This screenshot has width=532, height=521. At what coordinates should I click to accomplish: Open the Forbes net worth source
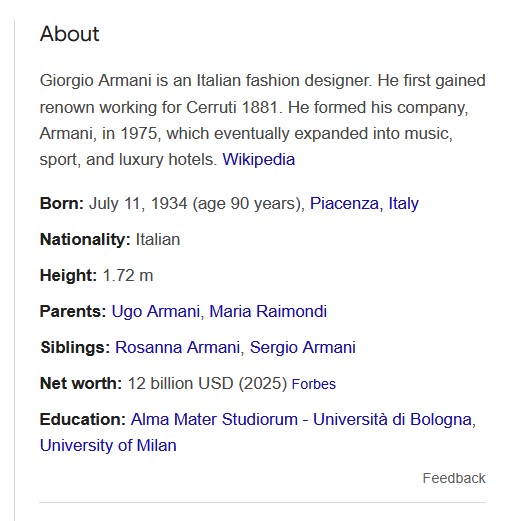pyautogui.click(x=314, y=384)
